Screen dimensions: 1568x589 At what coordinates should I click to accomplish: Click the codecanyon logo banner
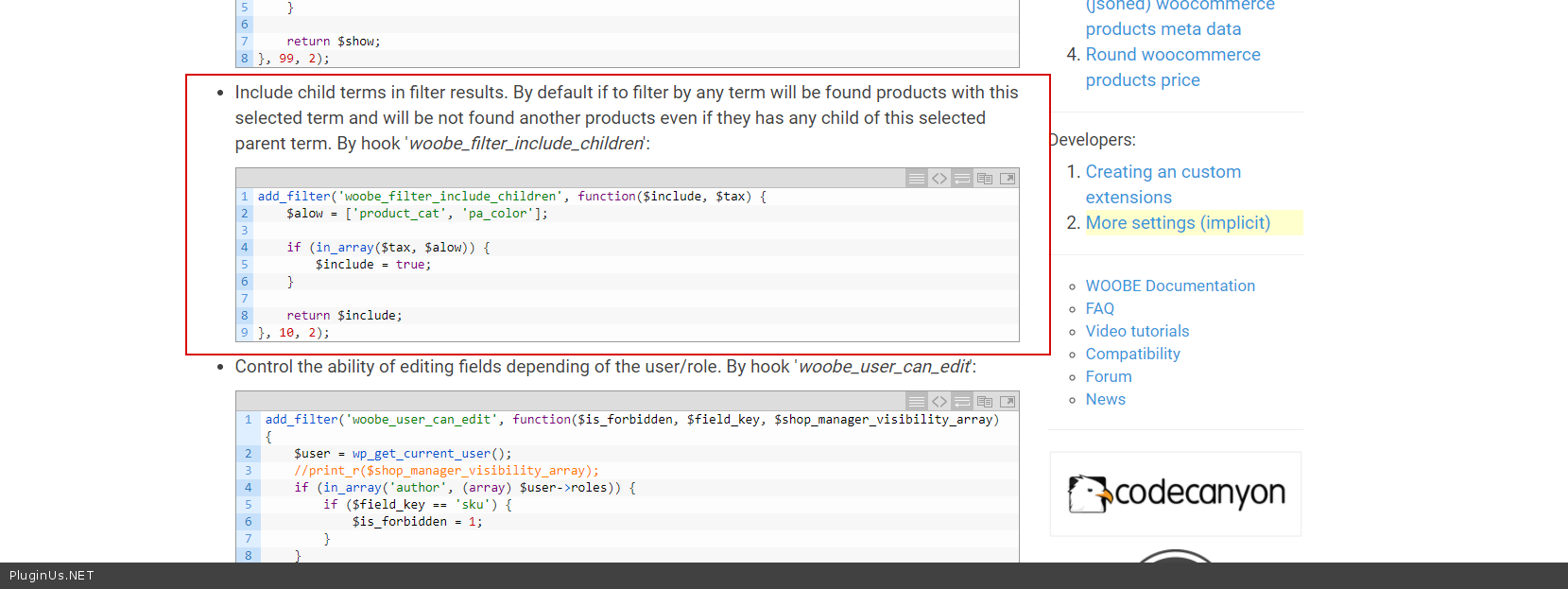pos(1176,494)
